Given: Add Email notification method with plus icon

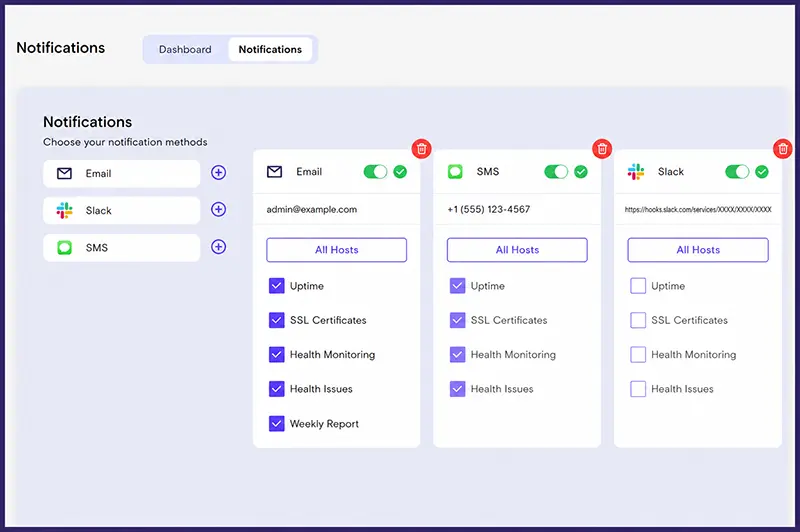Looking at the screenshot, I should click(x=218, y=172).
